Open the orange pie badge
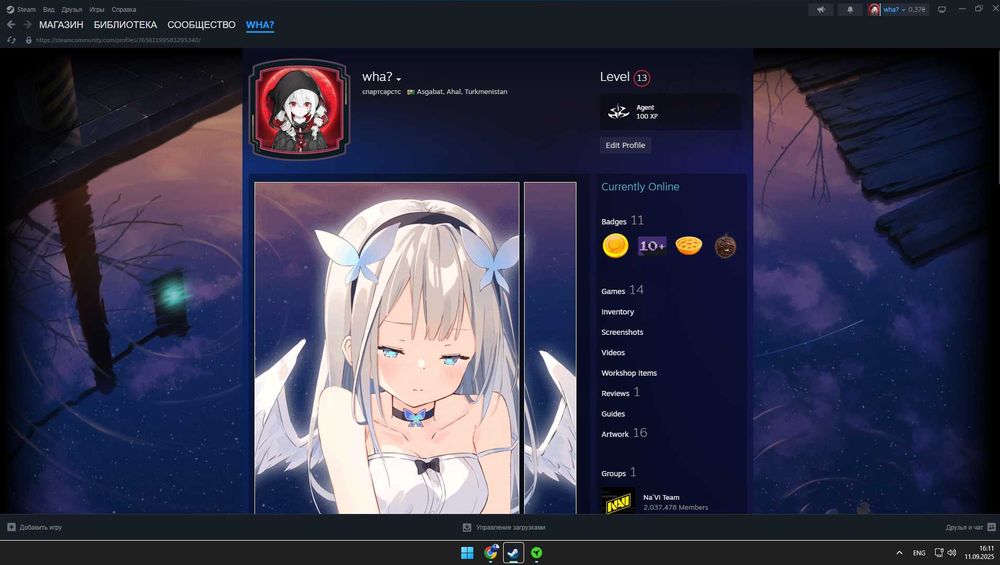Image resolution: width=1000 pixels, height=565 pixels. pyautogui.click(x=689, y=246)
